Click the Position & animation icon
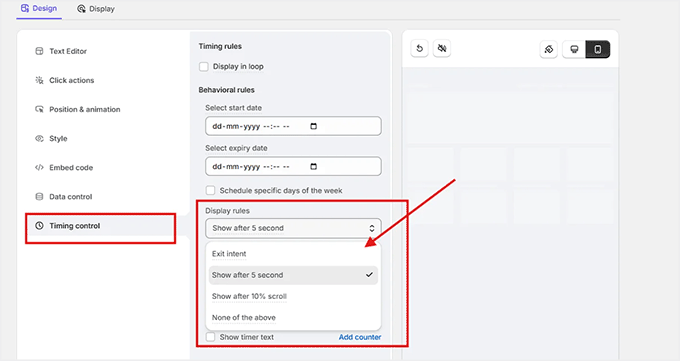 tap(39, 109)
